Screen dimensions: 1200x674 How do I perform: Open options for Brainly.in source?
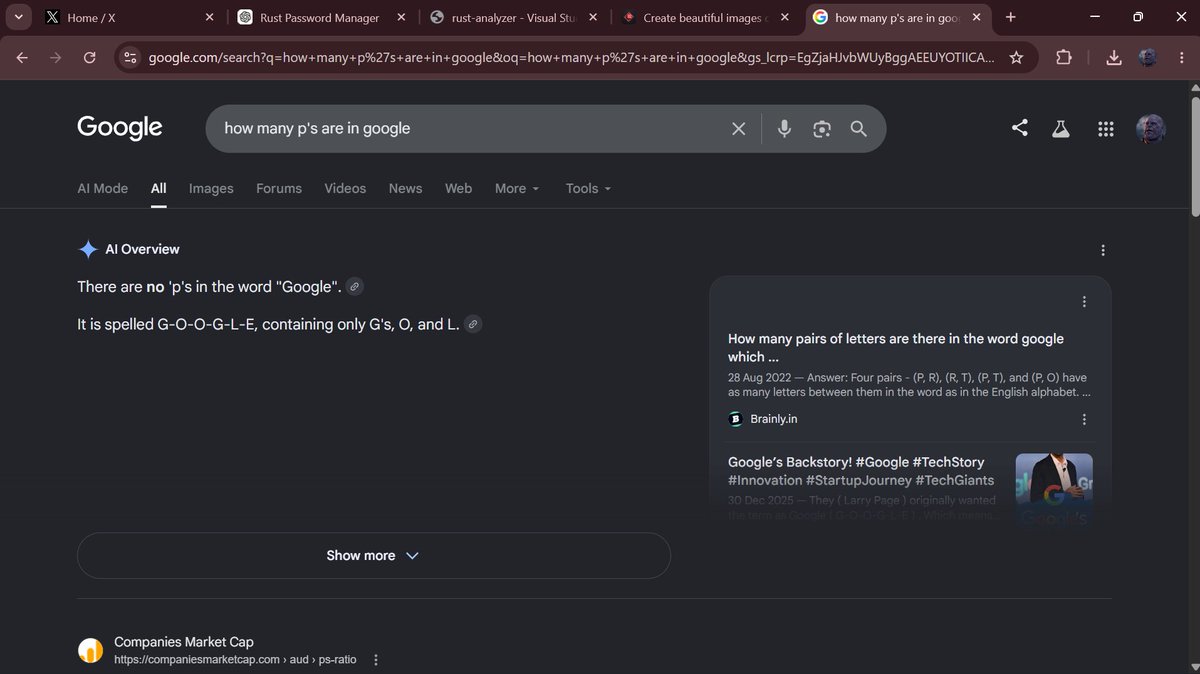(1084, 420)
